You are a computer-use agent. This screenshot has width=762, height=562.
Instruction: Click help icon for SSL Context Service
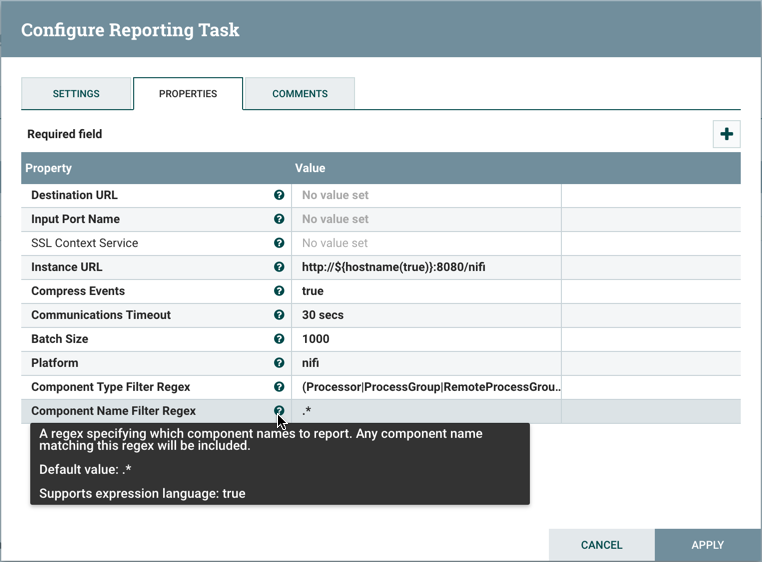(x=279, y=244)
